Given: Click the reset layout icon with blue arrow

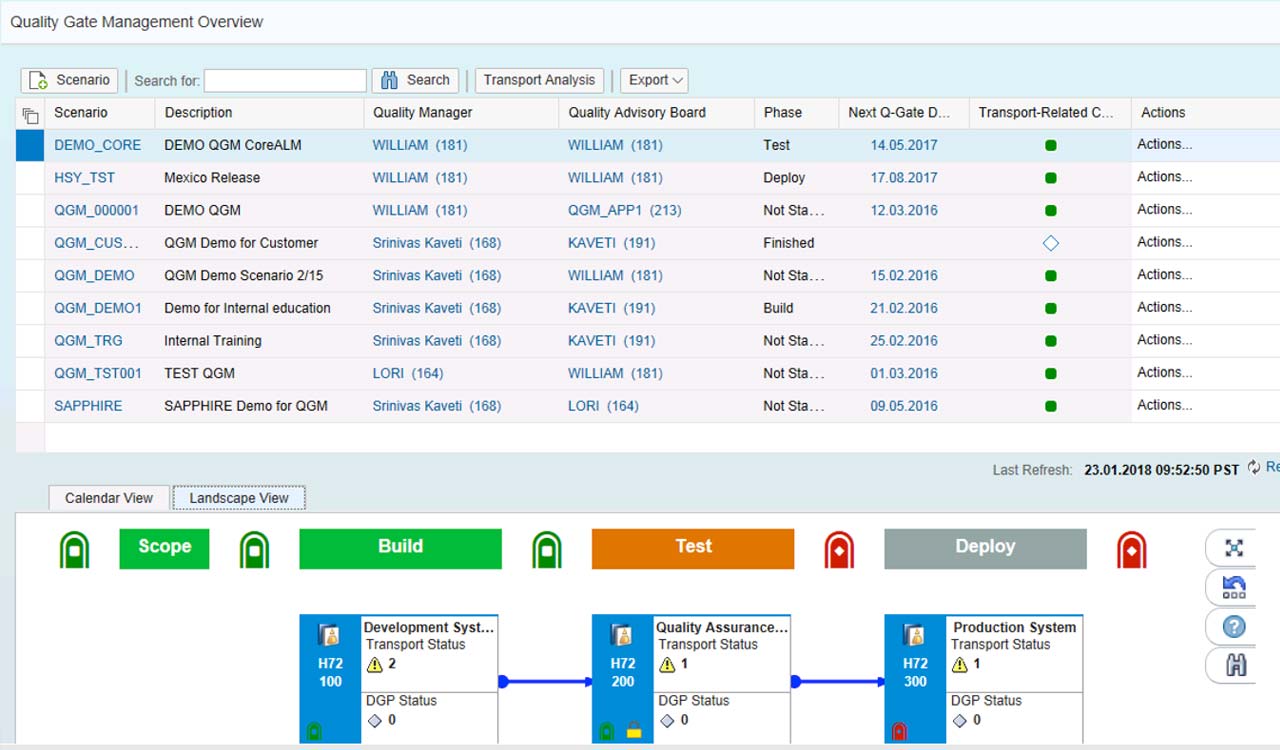Looking at the screenshot, I should coord(1234,587).
